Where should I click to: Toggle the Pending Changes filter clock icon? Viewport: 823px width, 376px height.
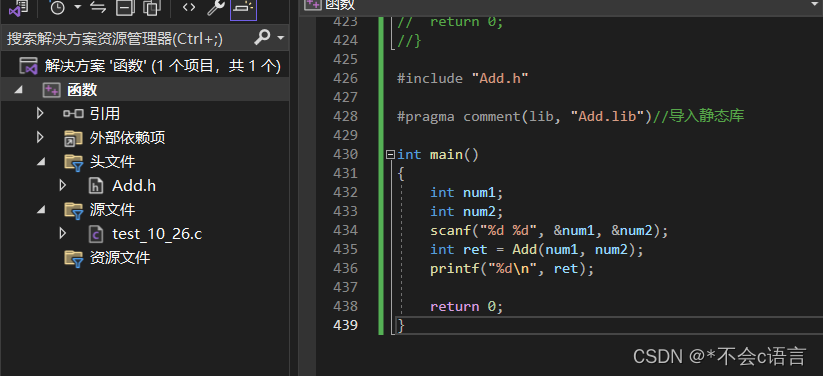[x=57, y=7]
